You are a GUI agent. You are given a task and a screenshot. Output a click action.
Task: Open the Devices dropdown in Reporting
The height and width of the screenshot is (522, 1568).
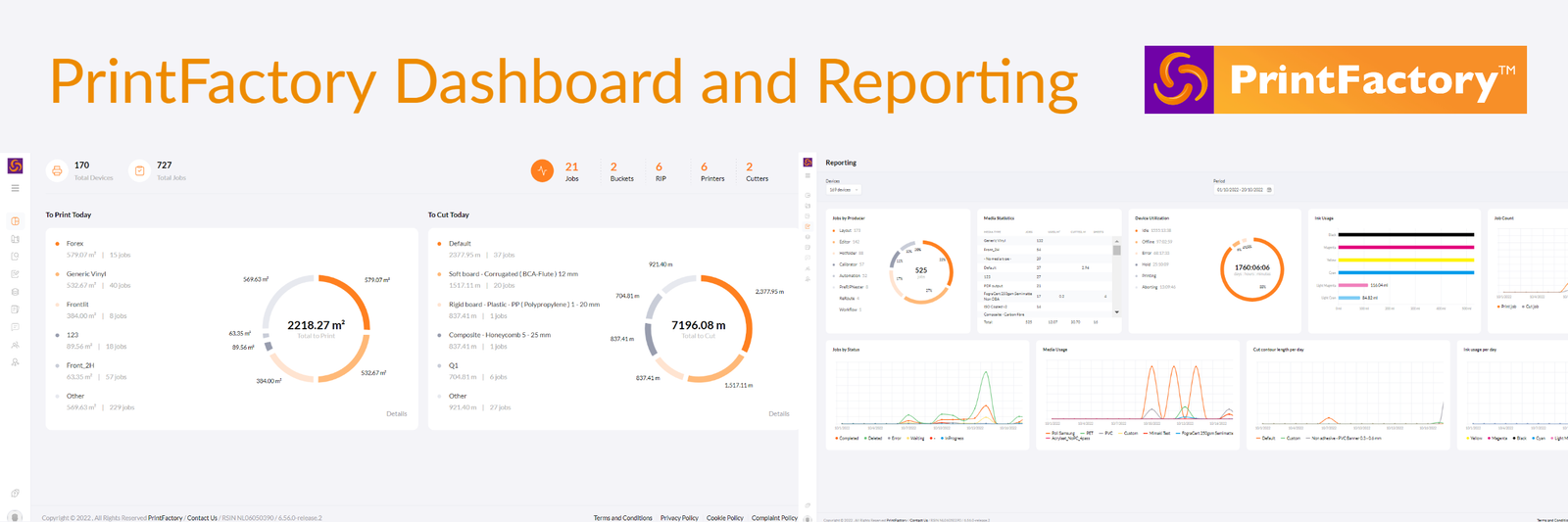(843, 190)
